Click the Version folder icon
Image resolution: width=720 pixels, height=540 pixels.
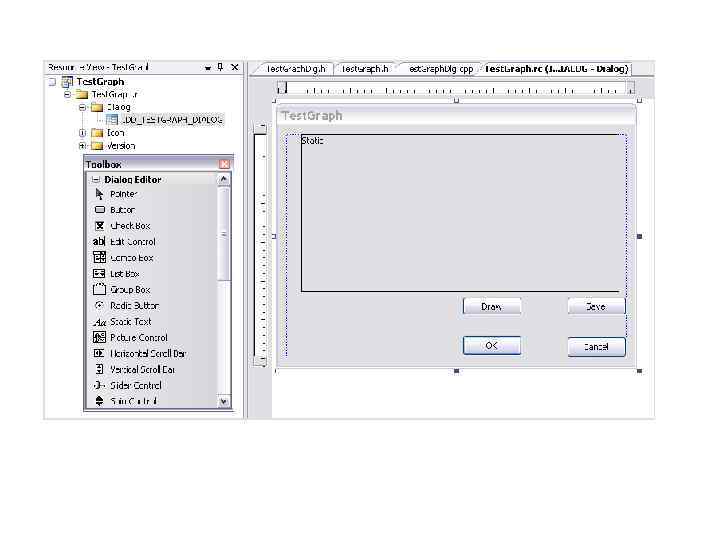tap(97, 146)
